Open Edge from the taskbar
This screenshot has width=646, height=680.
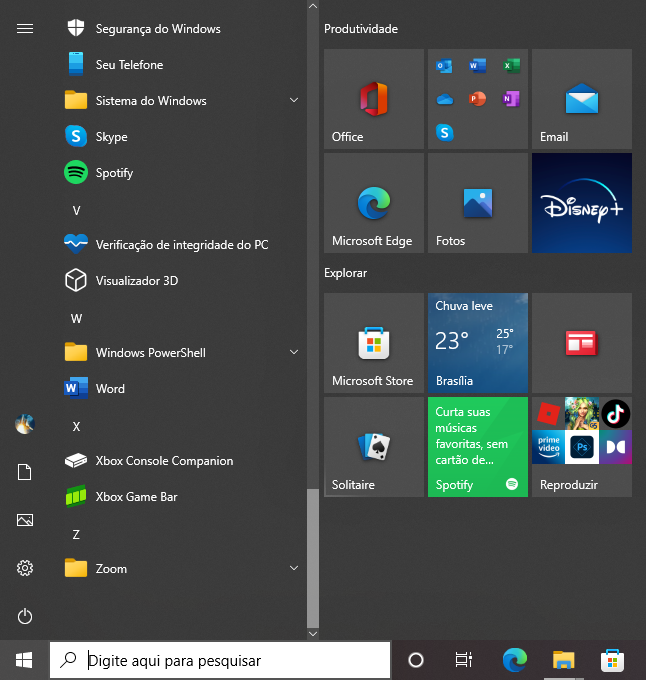point(515,660)
